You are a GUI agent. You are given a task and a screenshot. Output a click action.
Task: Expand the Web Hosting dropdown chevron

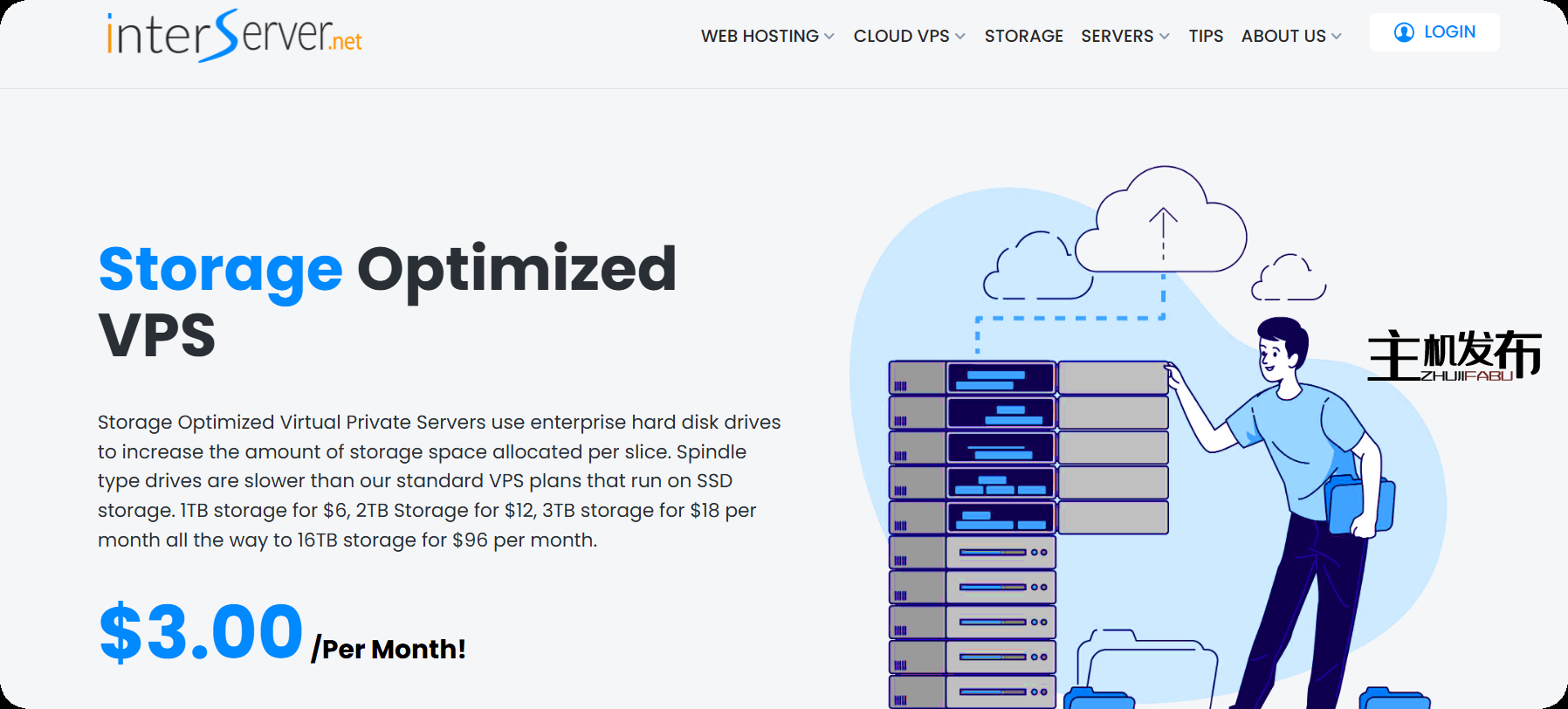pos(829,37)
